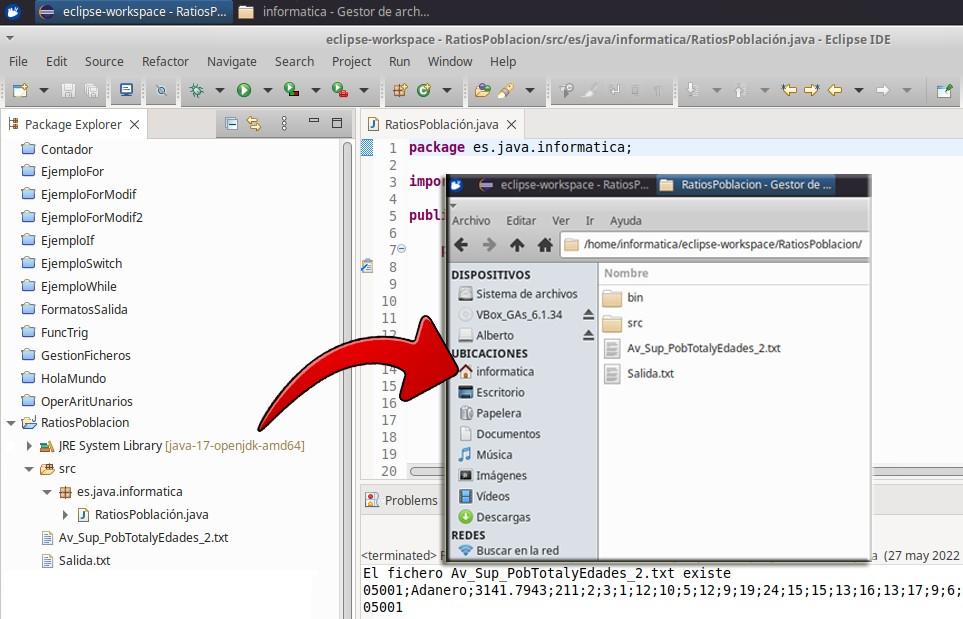Eject the Alberto device
The width and height of the screenshot is (963, 619).
coord(588,335)
